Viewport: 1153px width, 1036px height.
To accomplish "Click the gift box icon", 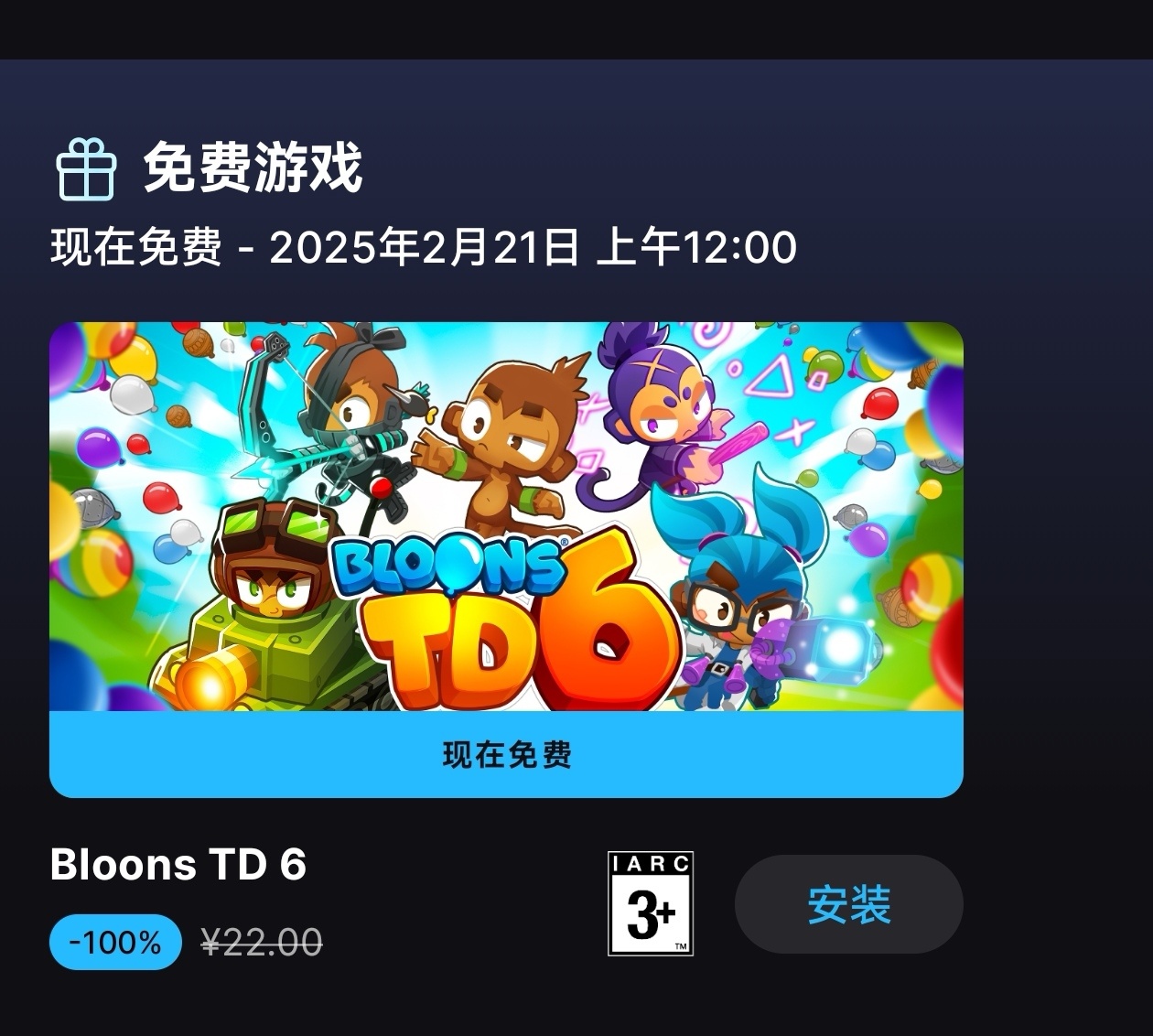I will point(86,169).
